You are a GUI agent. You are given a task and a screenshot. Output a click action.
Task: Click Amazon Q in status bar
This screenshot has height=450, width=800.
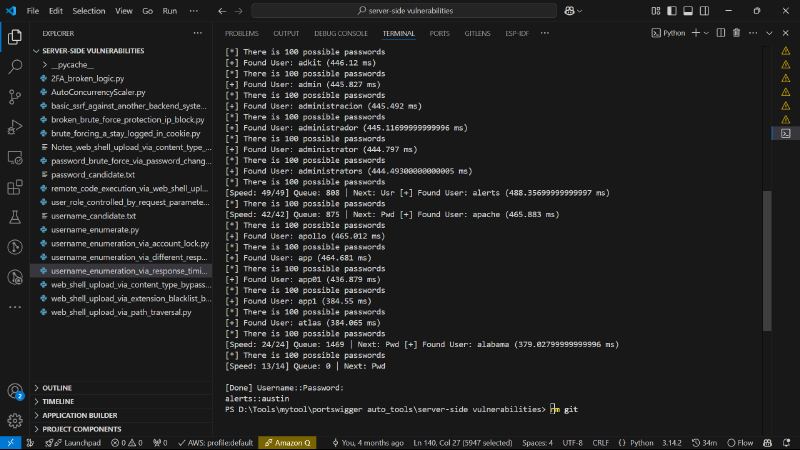pyautogui.click(x=287, y=443)
